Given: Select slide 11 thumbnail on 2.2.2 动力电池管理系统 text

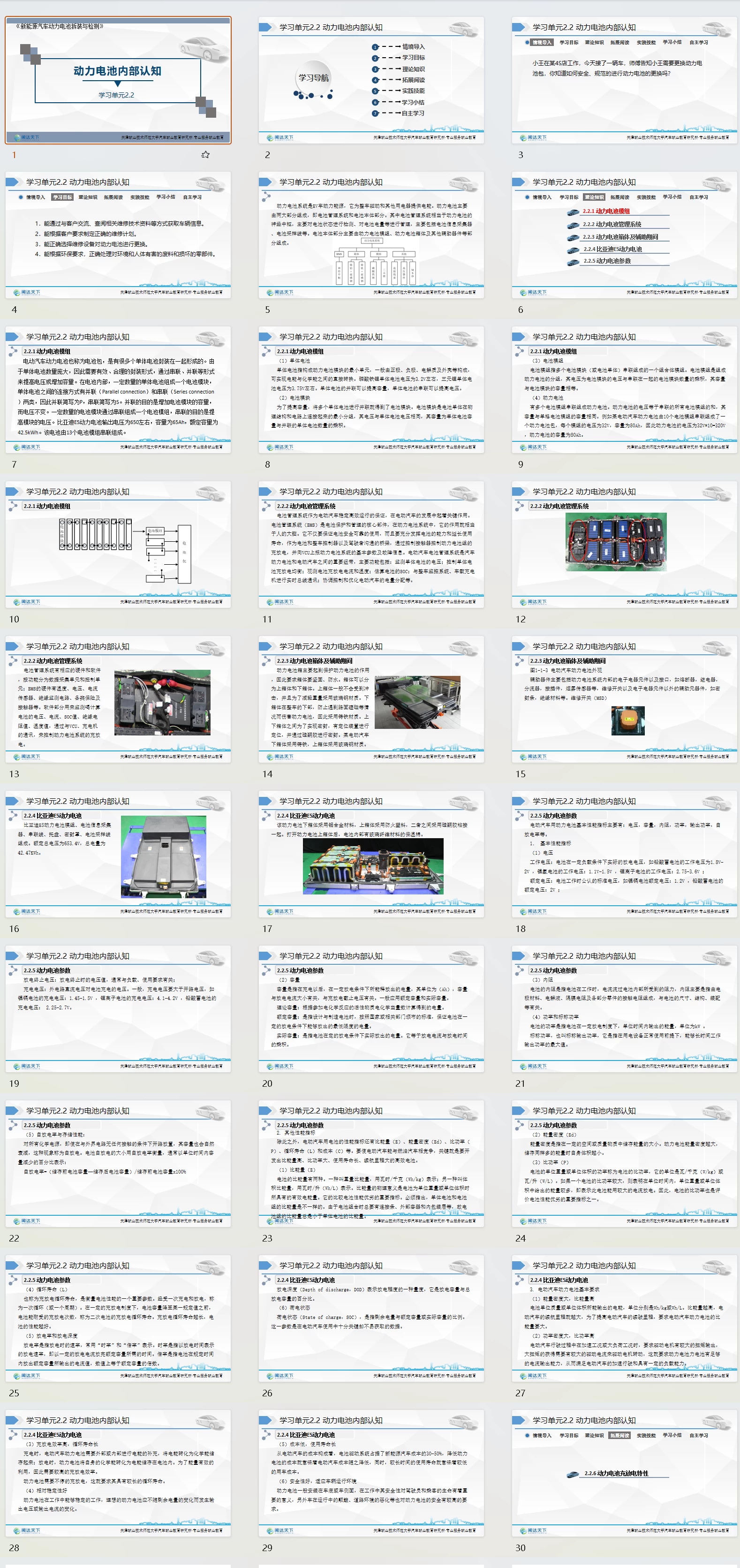Looking at the screenshot, I should coord(371,544).
